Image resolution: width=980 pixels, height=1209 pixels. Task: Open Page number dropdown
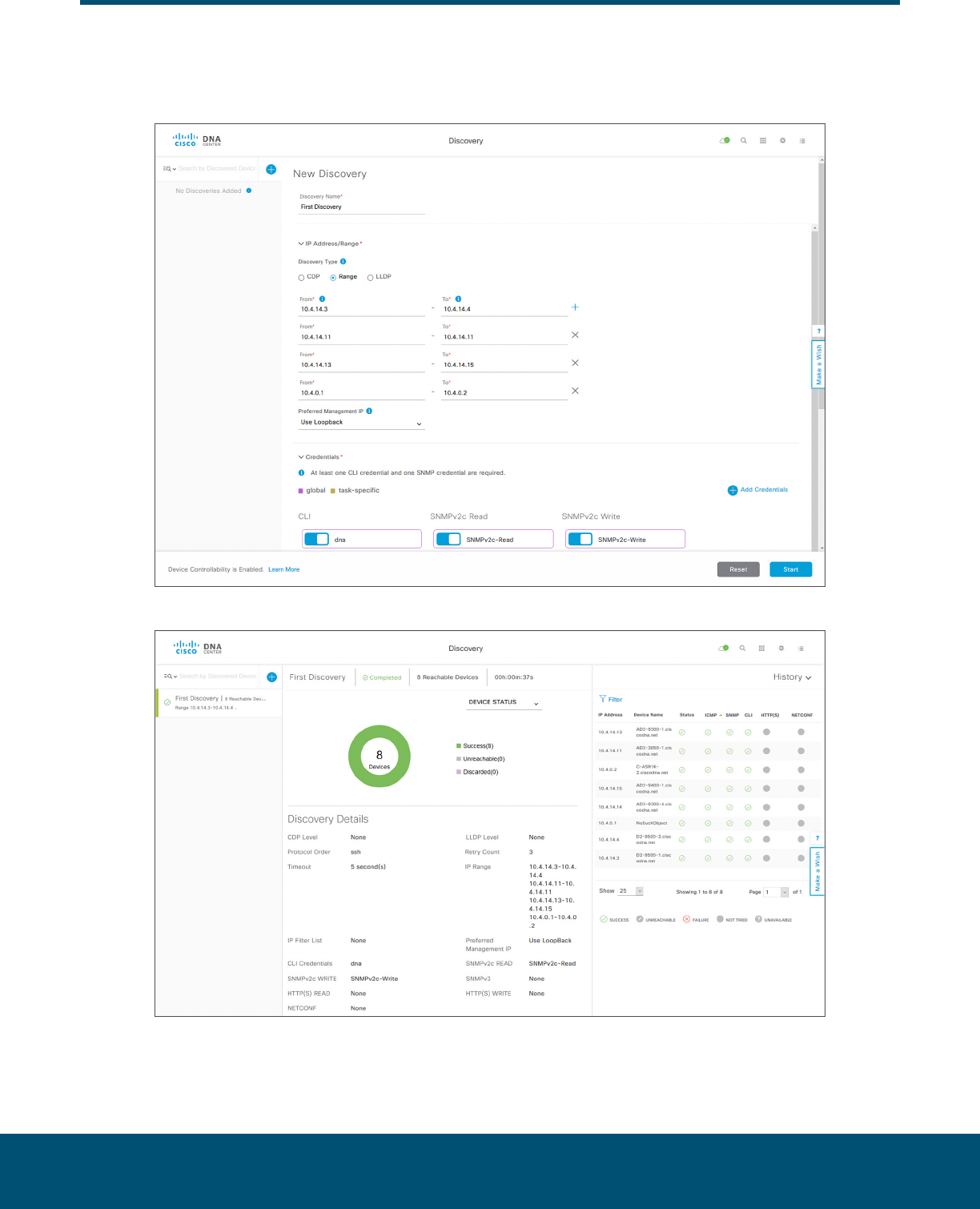pos(777,892)
